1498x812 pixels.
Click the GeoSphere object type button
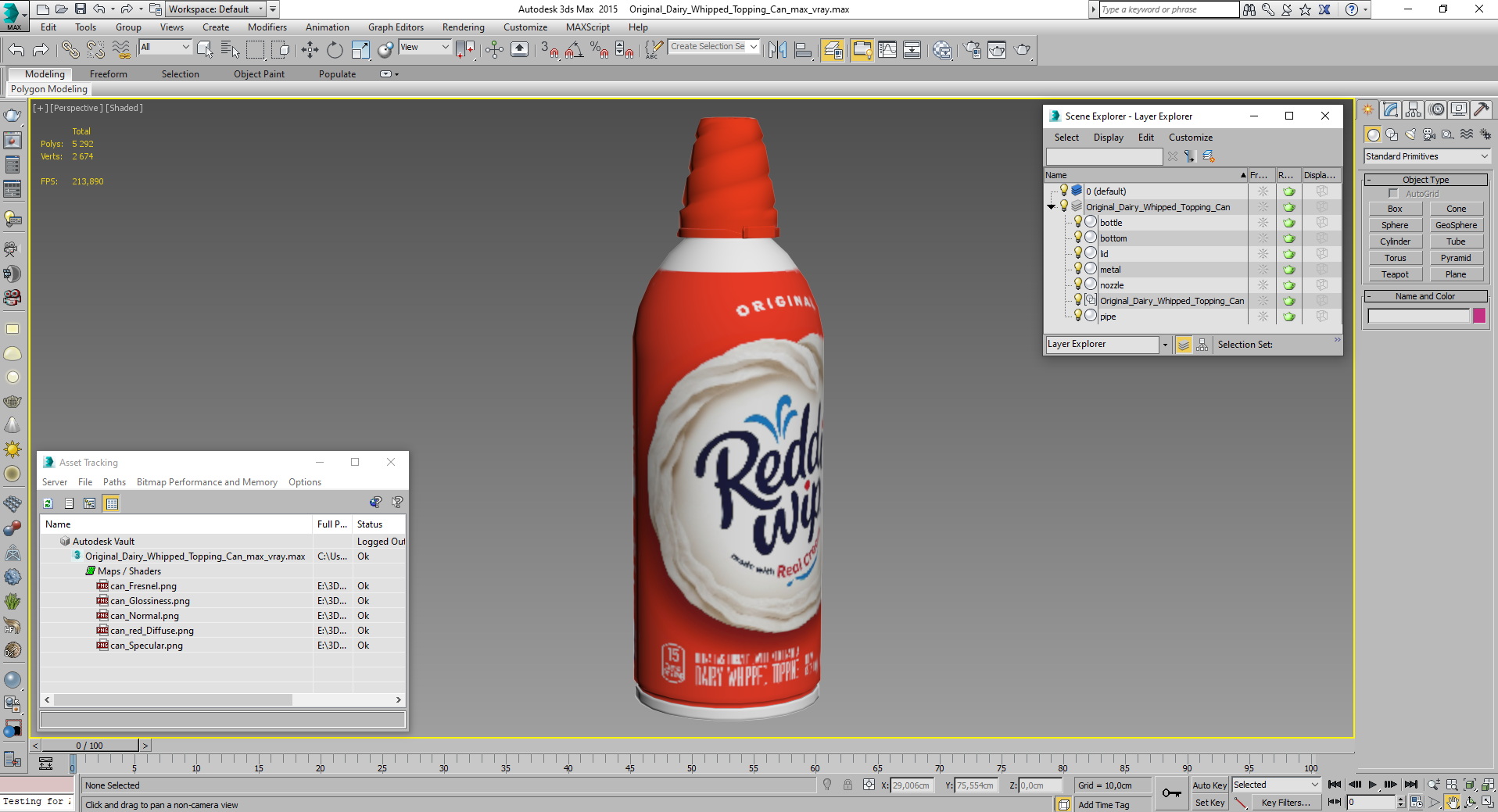click(1456, 225)
